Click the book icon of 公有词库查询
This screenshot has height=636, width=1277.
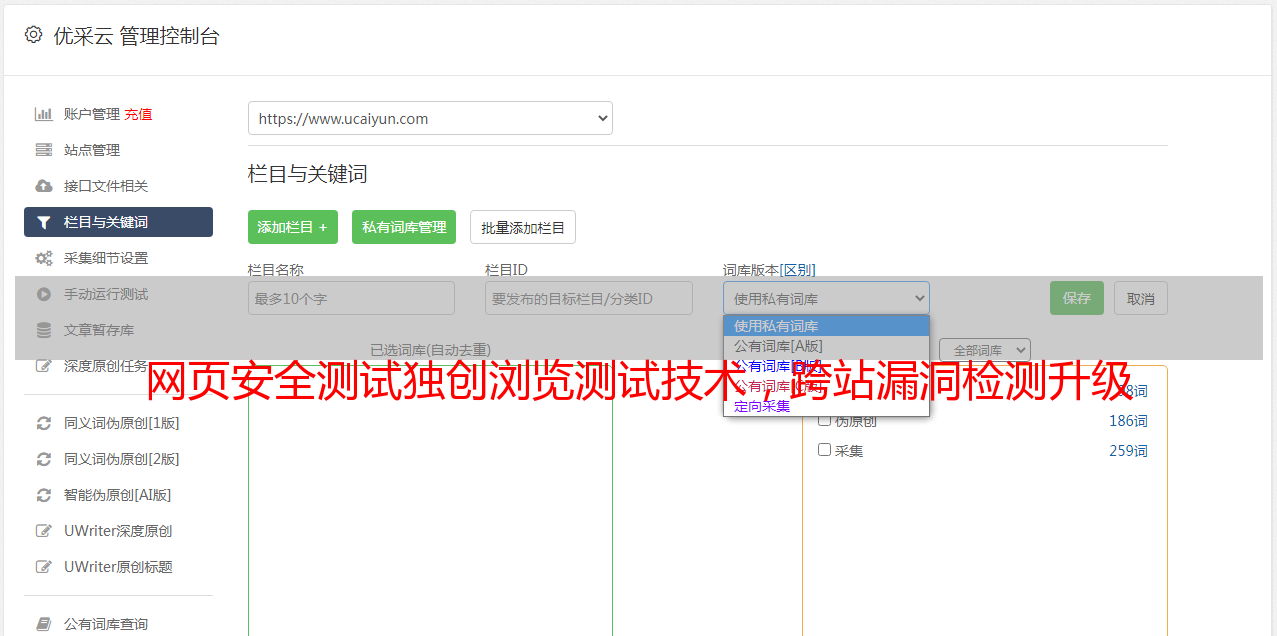click(43, 624)
